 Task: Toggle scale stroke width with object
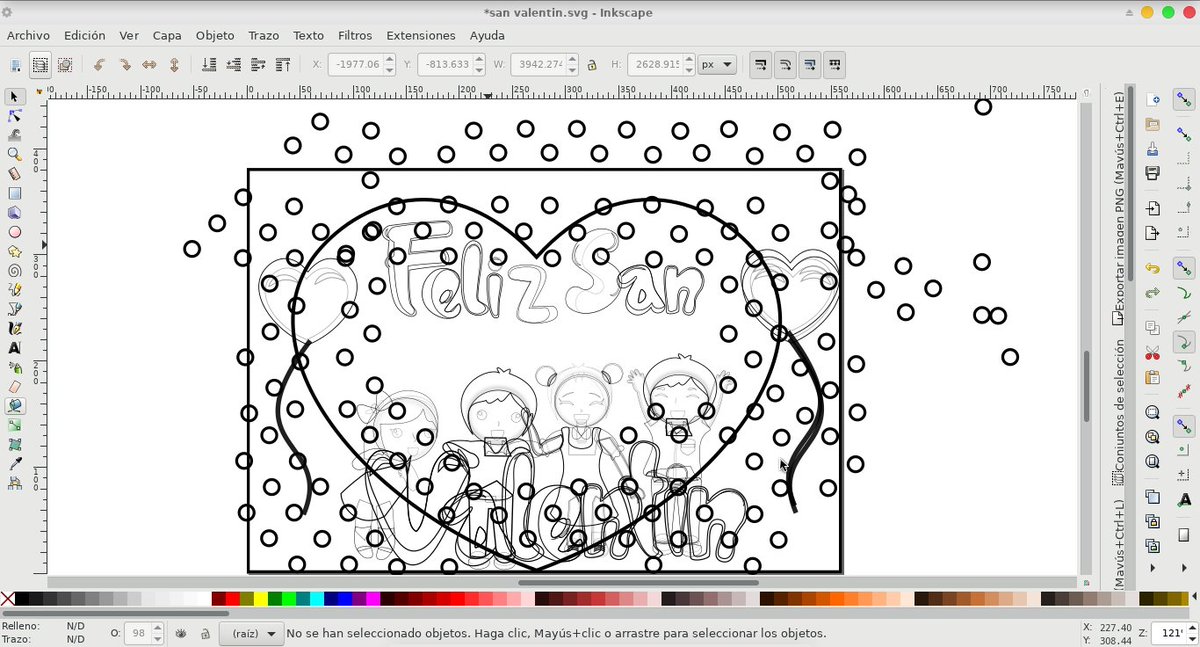tap(760, 64)
